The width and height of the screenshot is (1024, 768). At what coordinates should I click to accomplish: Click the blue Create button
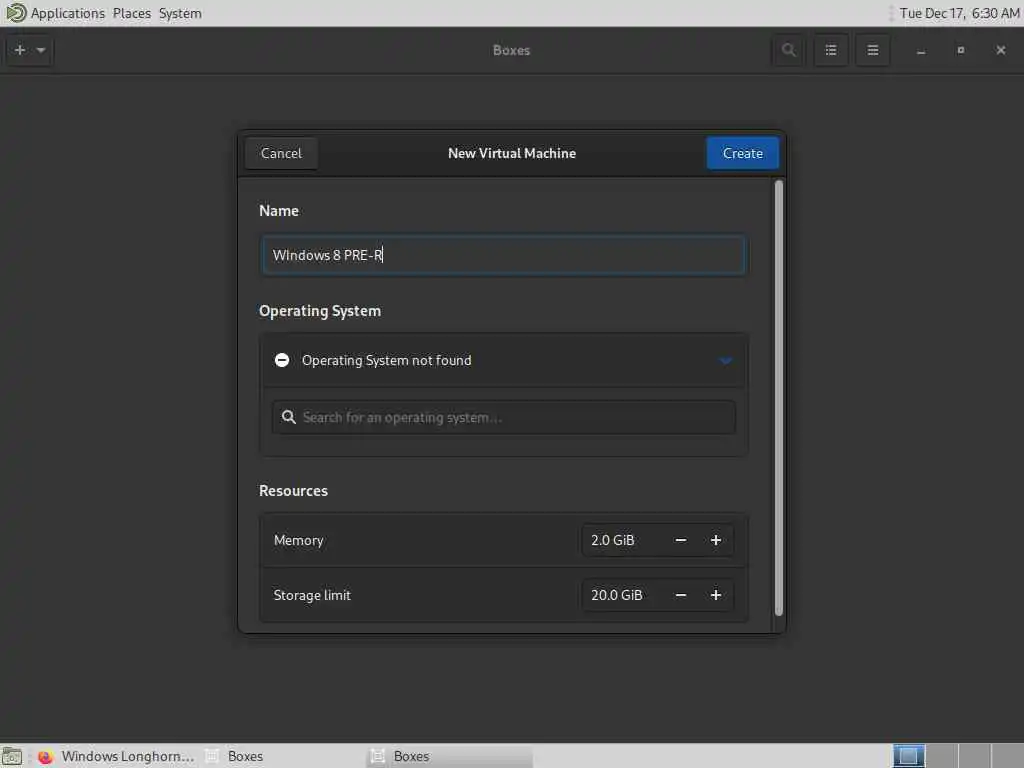click(743, 153)
